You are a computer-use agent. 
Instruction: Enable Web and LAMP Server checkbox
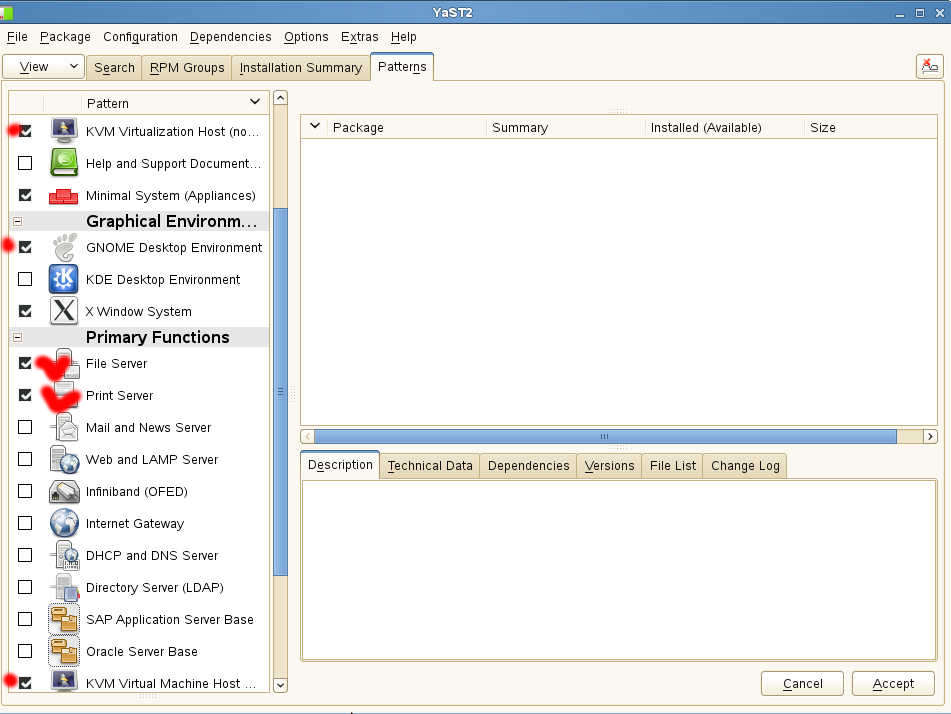pyautogui.click(x=25, y=459)
